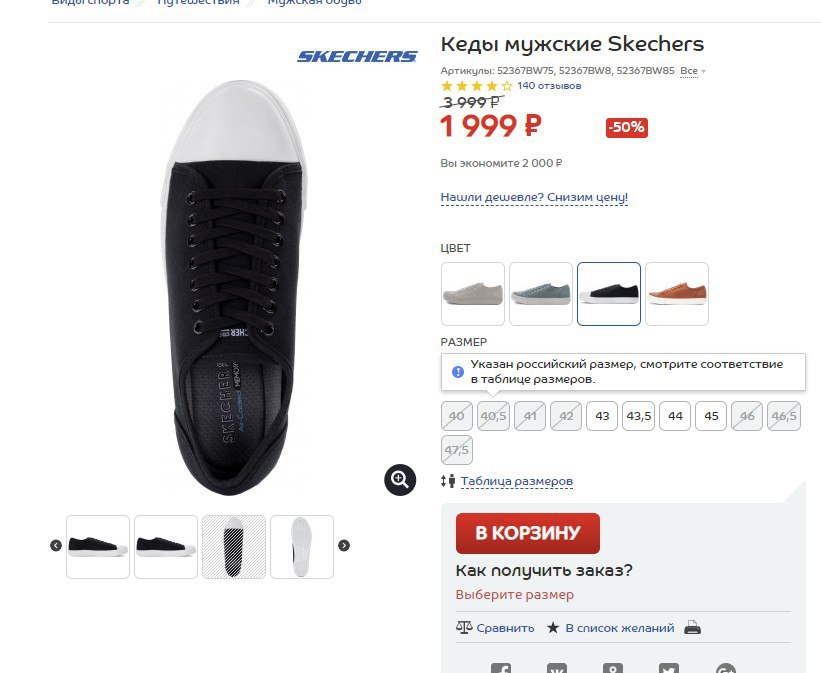The height and width of the screenshot is (673, 821).
Task: Click the size chart figure icon
Action: click(448, 481)
